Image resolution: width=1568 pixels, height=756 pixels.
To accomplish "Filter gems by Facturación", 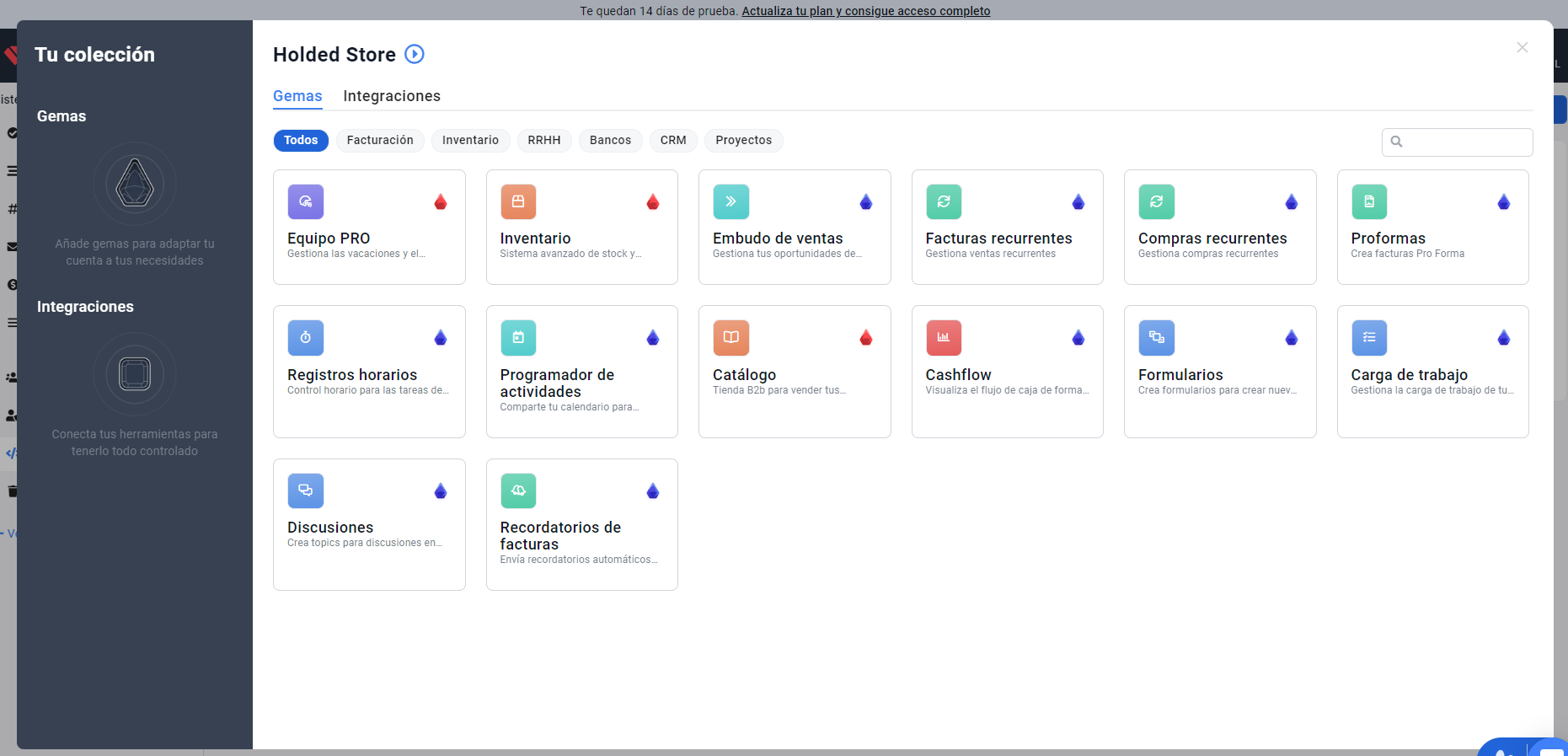I will (x=380, y=140).
